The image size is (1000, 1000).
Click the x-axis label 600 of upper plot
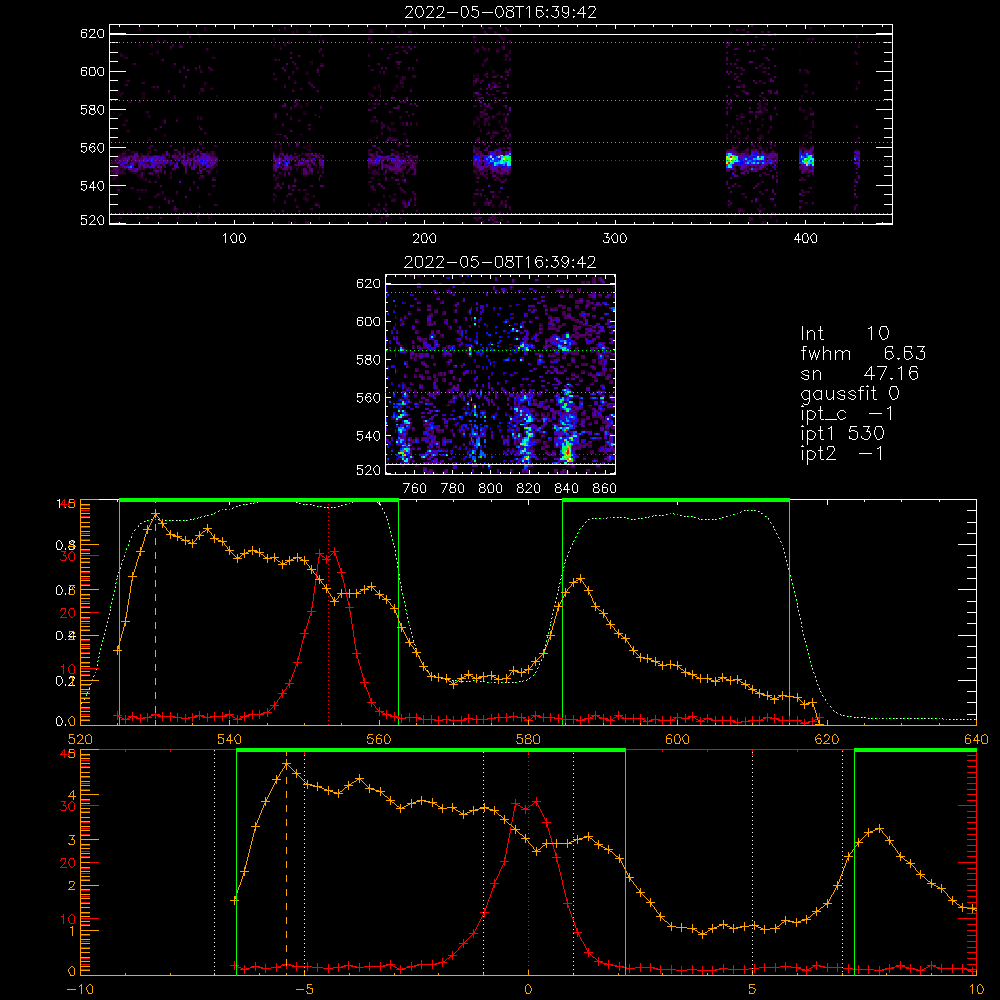coord(677,739)
